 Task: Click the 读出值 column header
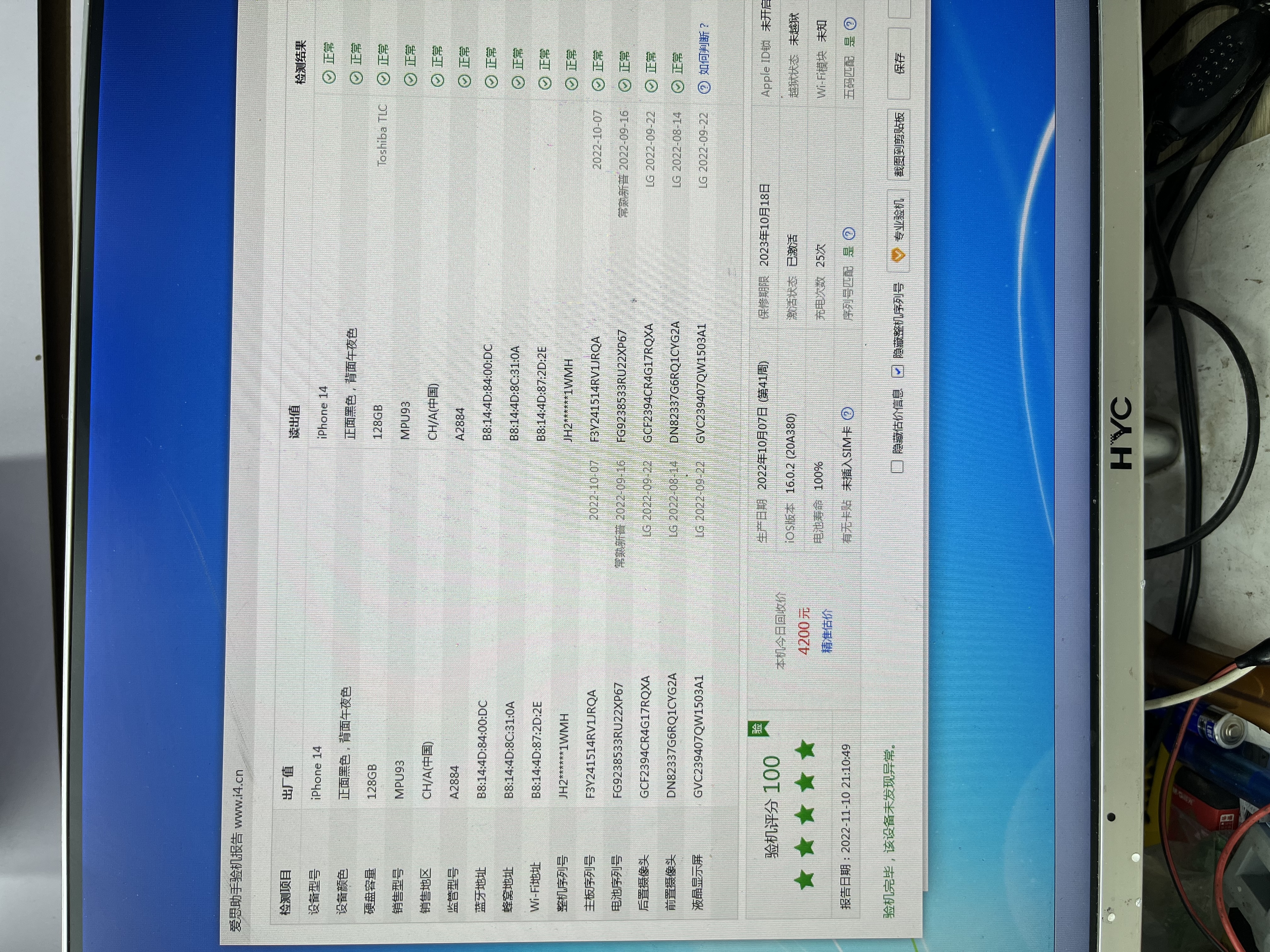pyautogui.click(x=294, y=422)
